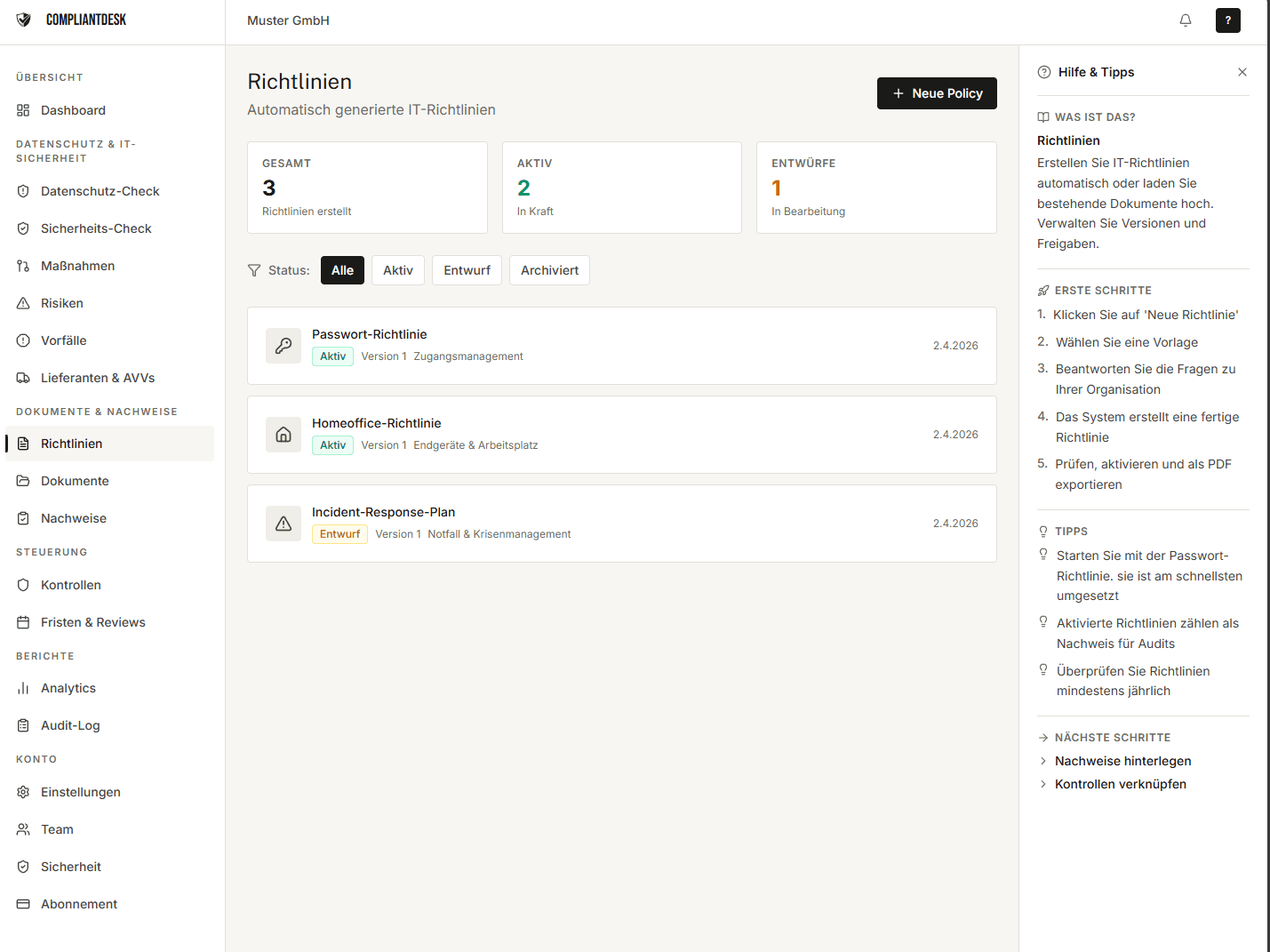Click the warning icon of Incident-Response-Plan
1270x952 pixels.
point(284,524)
